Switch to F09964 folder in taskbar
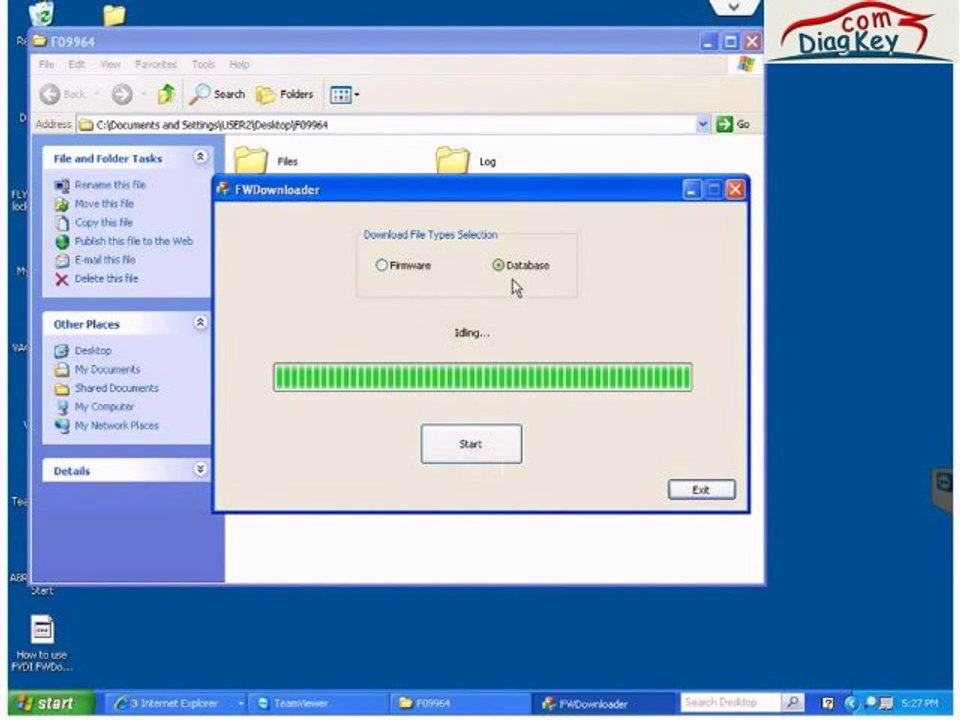This screenshot has height=720, width=960. 460,703
